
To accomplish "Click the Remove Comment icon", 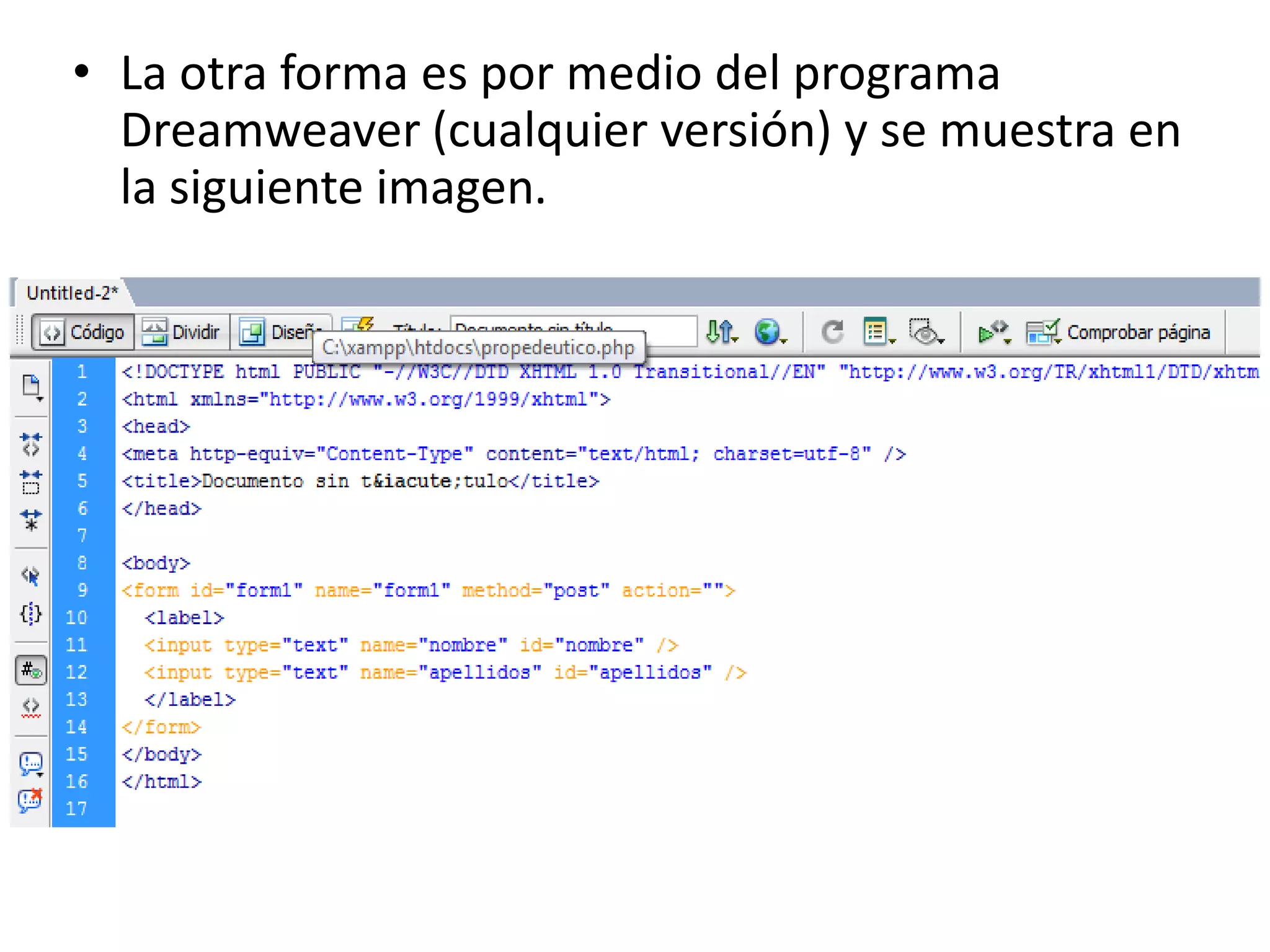I will click(31, 800).
